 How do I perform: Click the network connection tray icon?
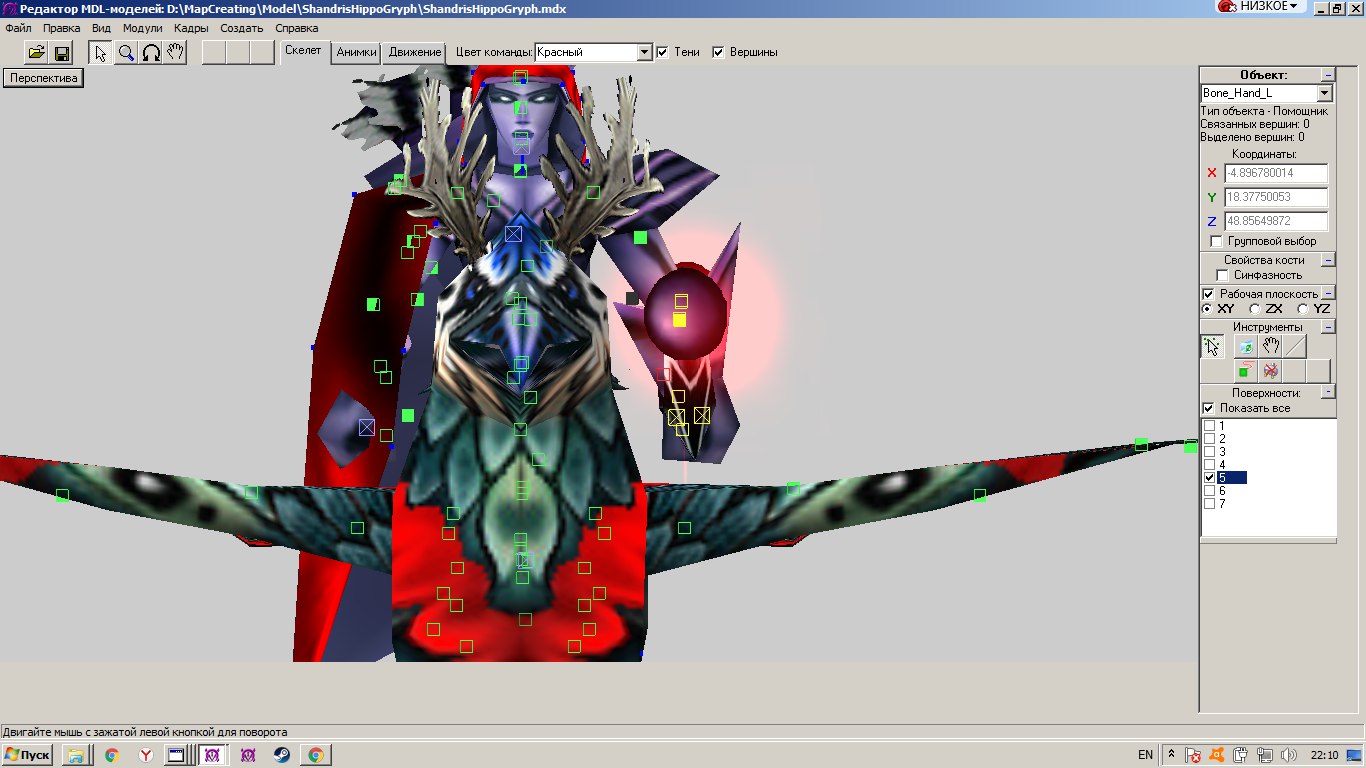pyautogui.click(x=1264, y=755)
